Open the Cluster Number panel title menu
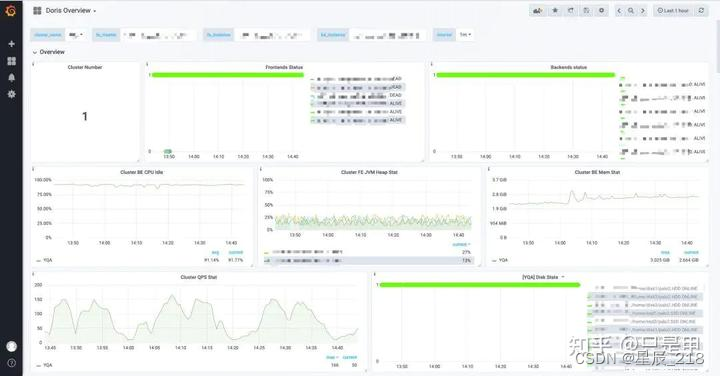720x376 pixels. pyautogui.click(x=85, y=67)
